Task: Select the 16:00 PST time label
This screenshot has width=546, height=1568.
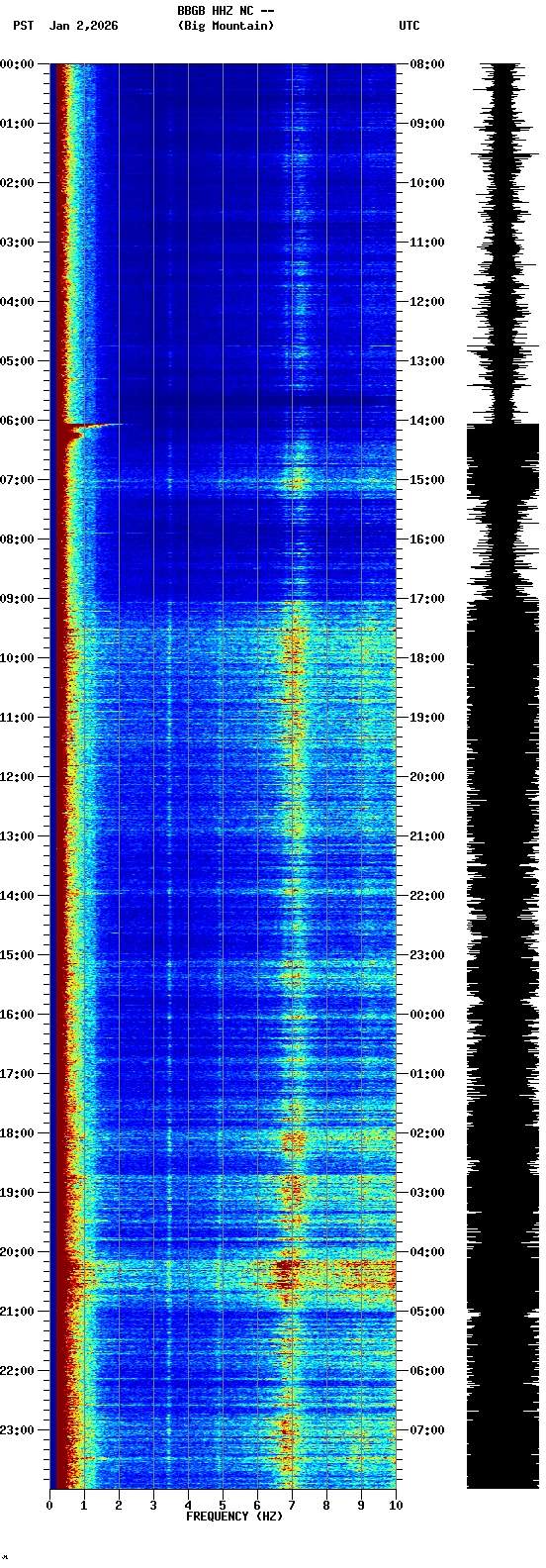Action: (17, 1015)
